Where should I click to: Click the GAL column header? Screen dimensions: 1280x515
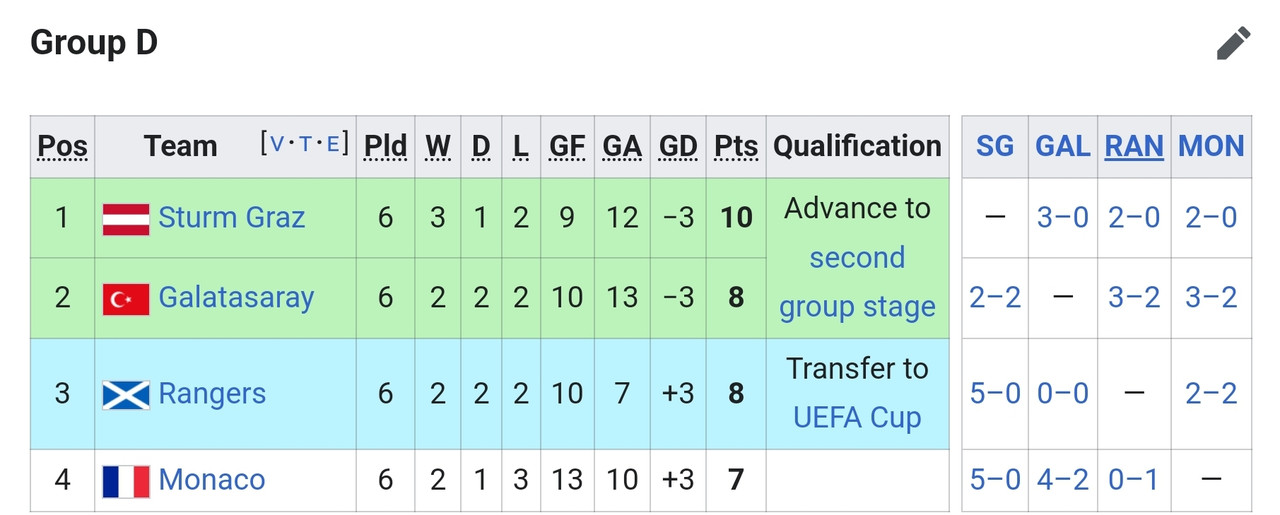(x=1062, y=146)
